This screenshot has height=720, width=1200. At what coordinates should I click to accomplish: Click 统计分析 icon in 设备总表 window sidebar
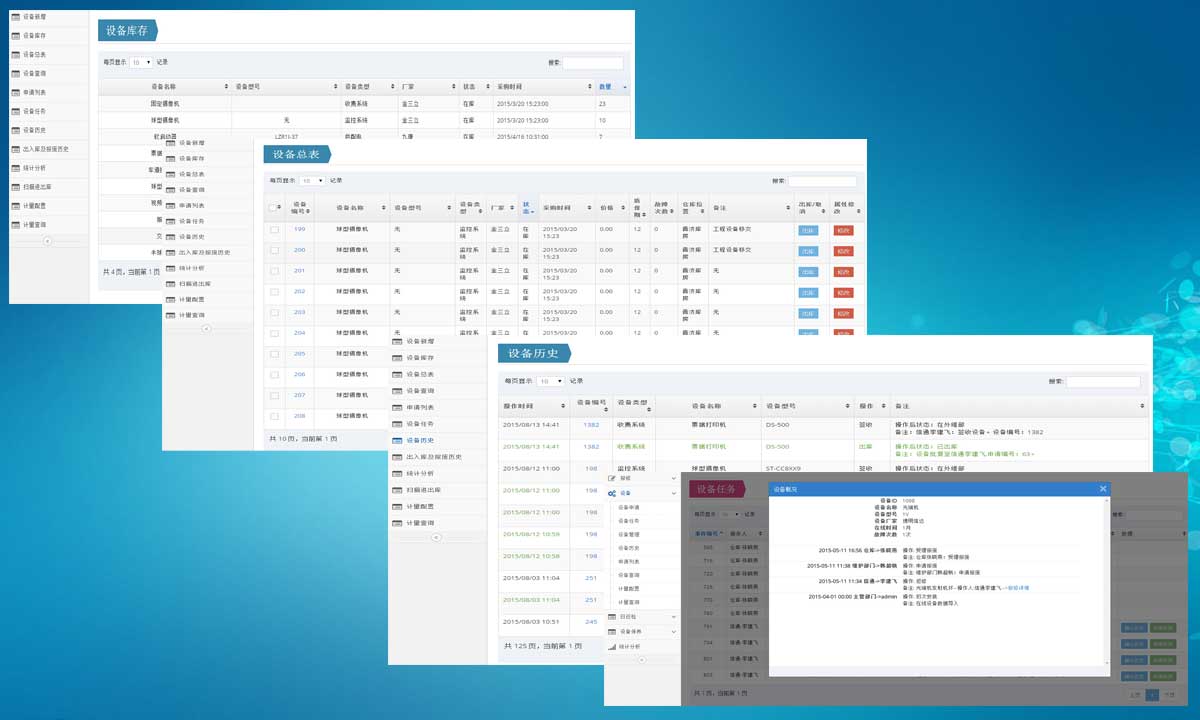click(x=170, y=268)
